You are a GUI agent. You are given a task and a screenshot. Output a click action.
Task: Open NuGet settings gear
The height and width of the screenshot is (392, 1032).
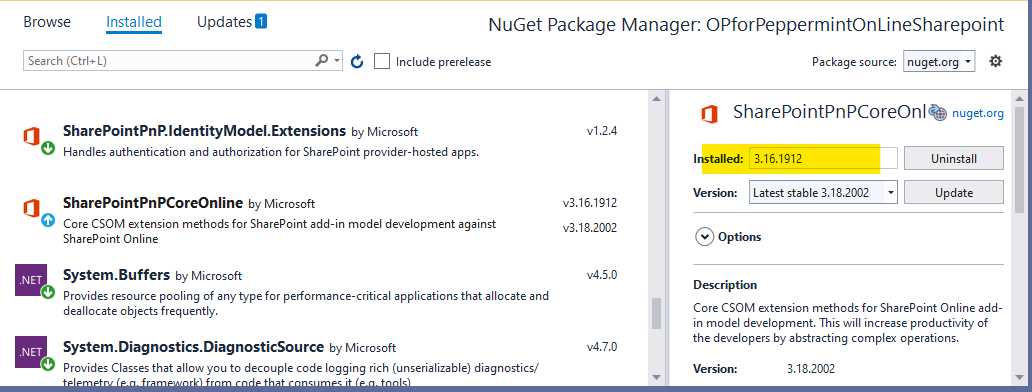click(996, 61)
